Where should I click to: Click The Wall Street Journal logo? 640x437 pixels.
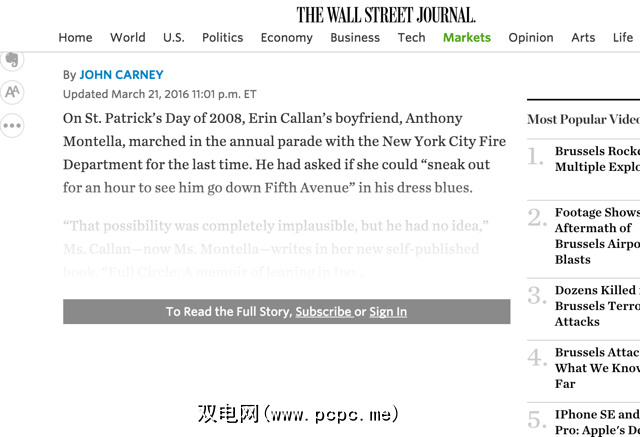click(x=386, y=14)
